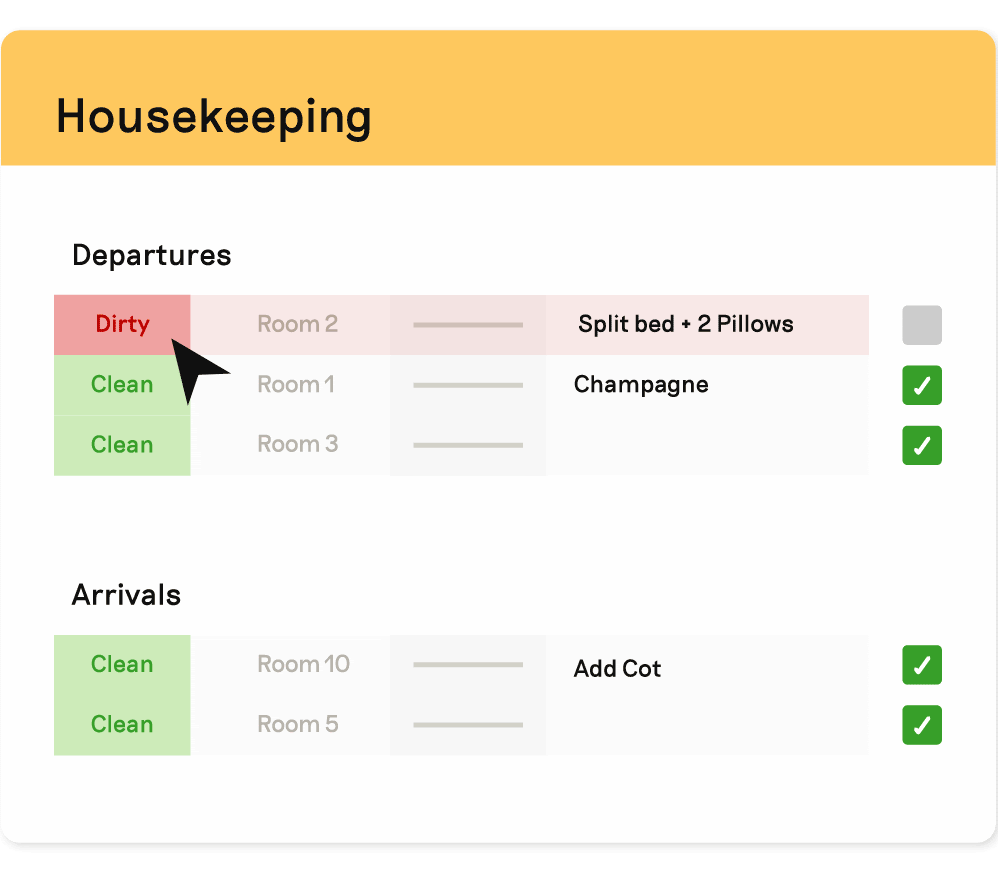This screenshot has width=998, height=873.
Task: Open the Arrivals section header
Action: [x=125, y=594]
